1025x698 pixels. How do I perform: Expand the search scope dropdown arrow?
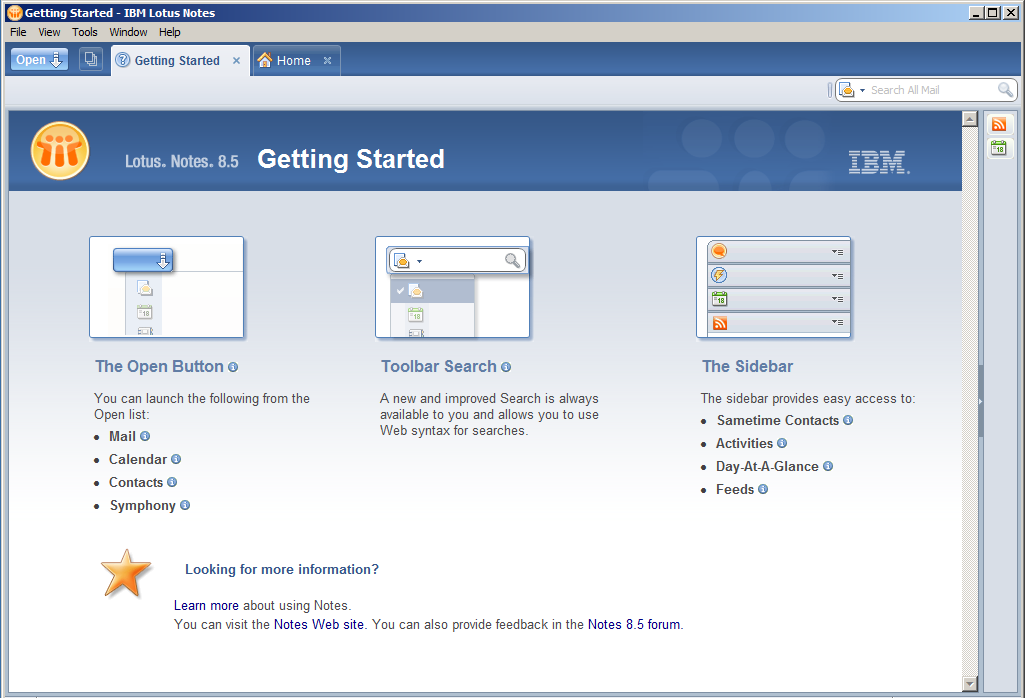point(863,90)
